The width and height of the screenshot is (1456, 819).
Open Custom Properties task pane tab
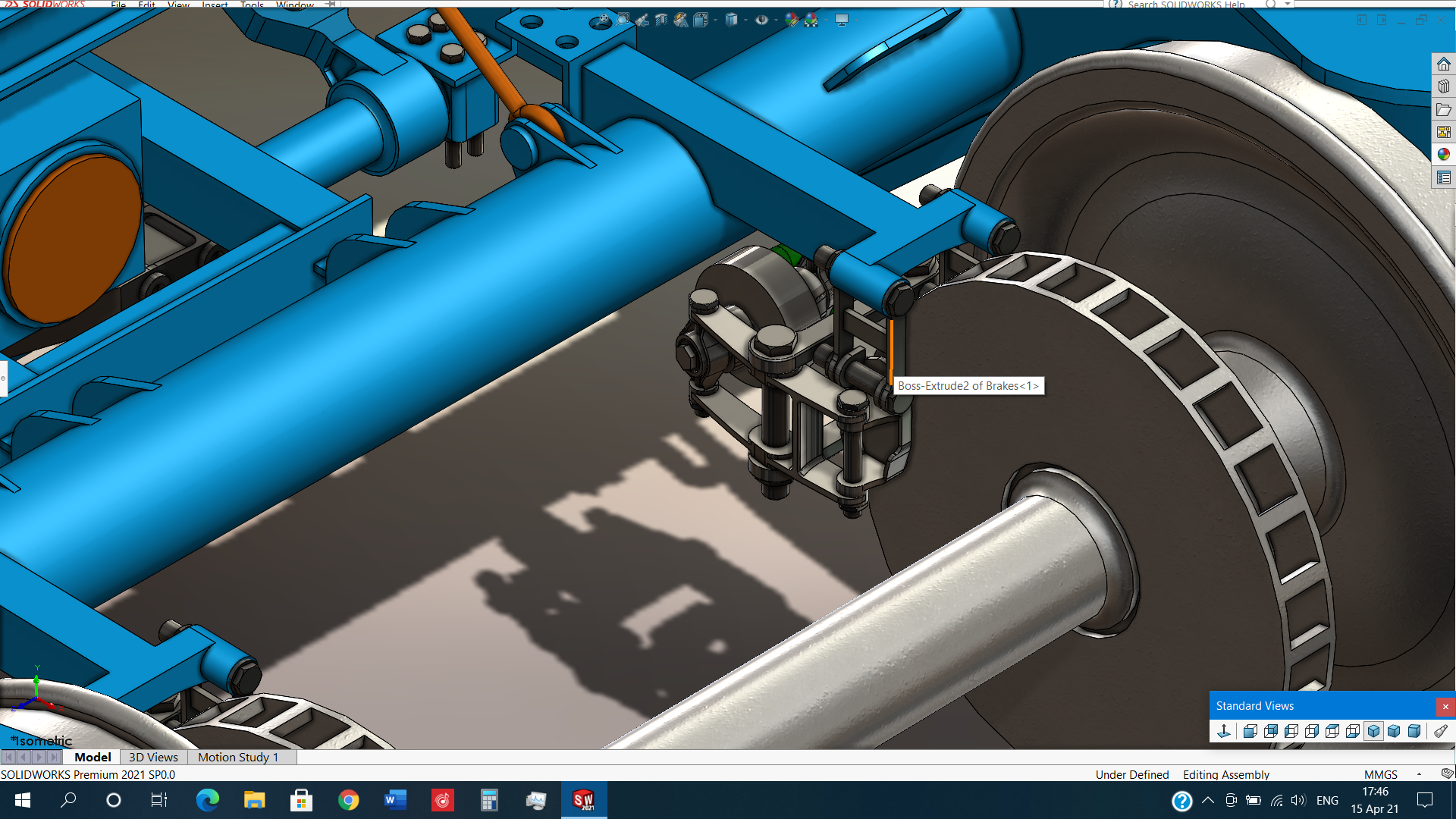[x=1443, y=177]
